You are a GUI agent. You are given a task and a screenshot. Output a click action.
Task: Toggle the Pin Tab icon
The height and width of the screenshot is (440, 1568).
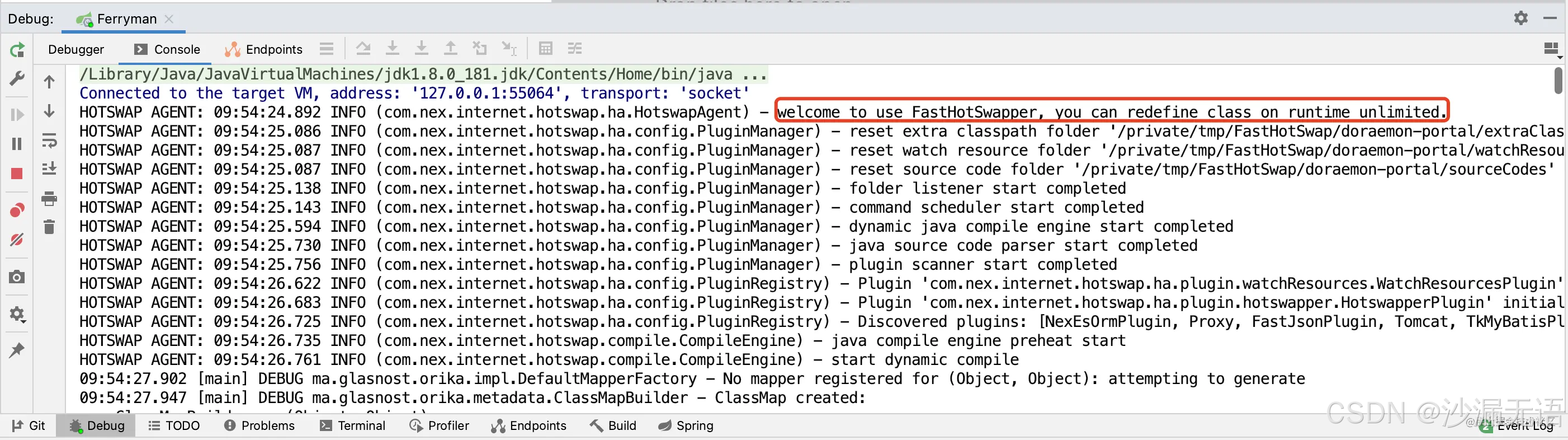coord(17,350)
